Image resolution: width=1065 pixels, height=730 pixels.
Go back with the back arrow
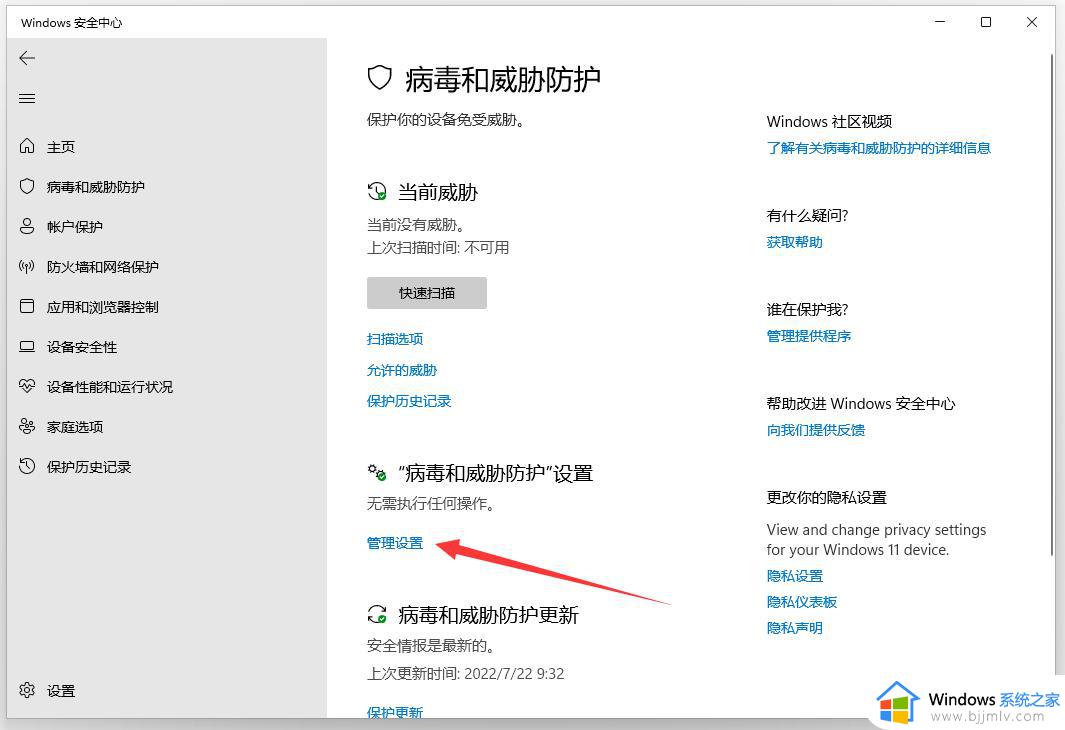tap(27, 58)
